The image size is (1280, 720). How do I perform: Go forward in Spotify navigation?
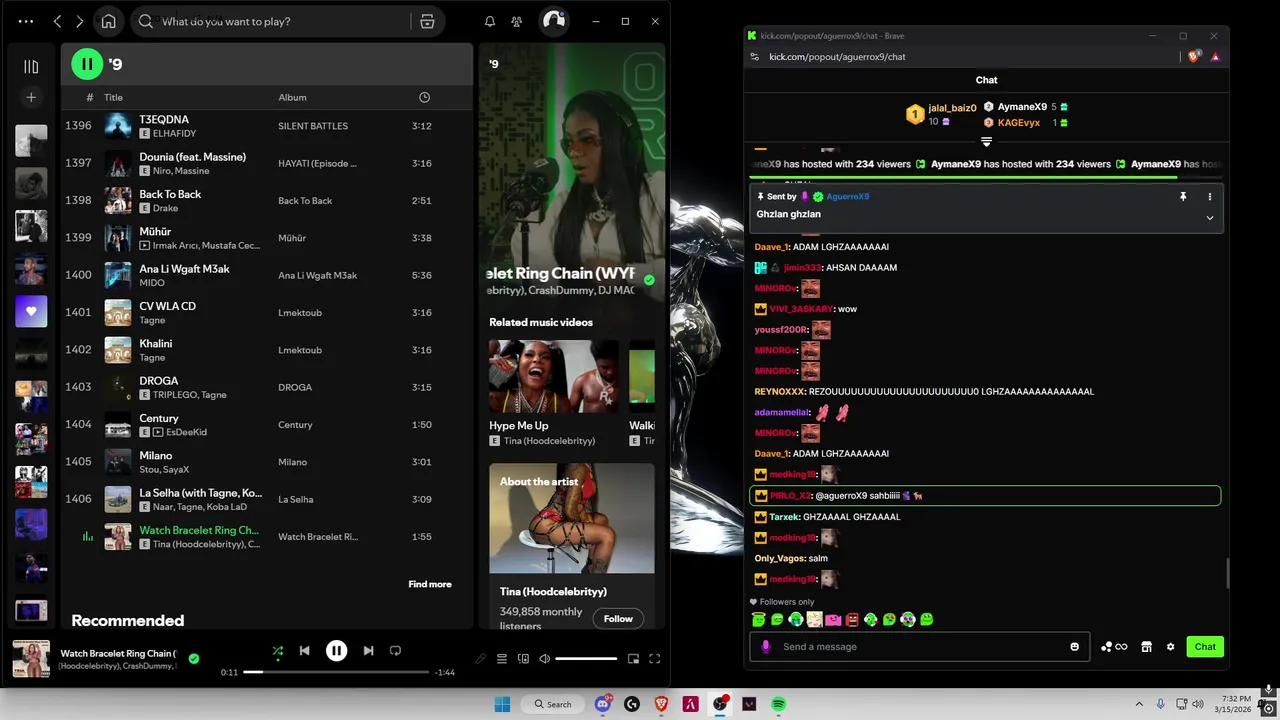pyautogui.click(x=80, y=21)
